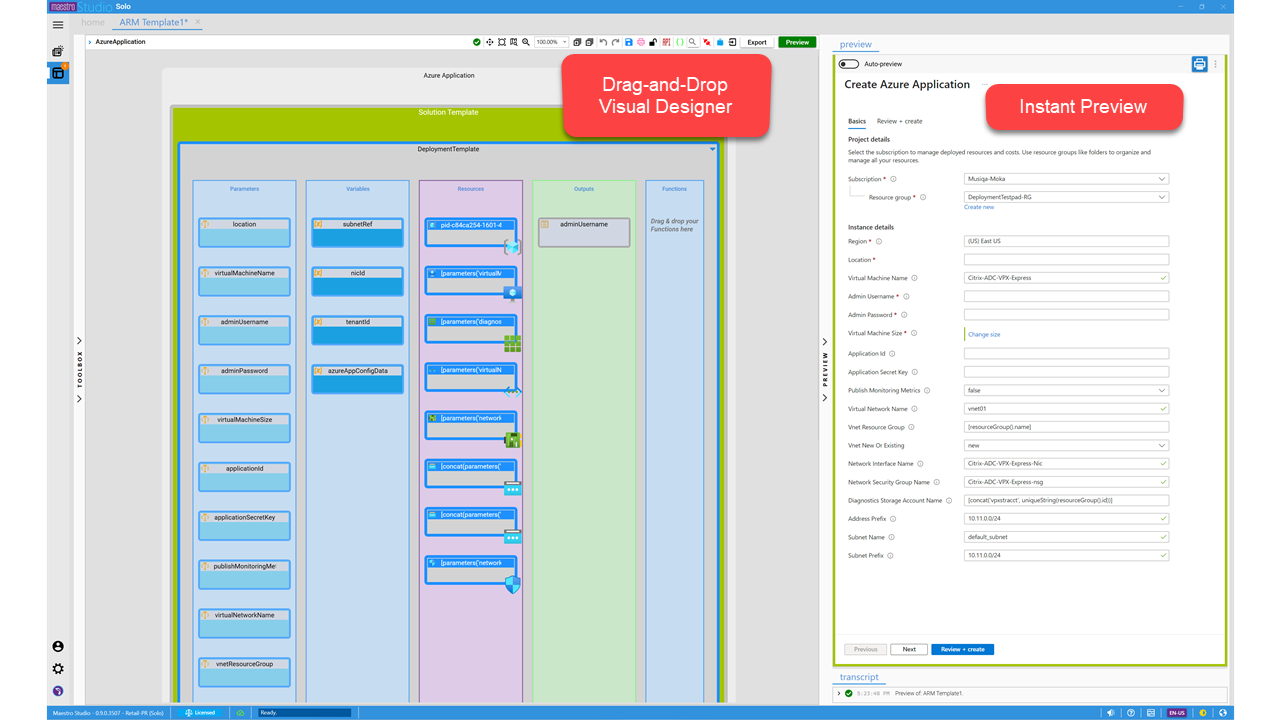
Task: Click the print icon atop the preview panel
Action: point(1199,63)
